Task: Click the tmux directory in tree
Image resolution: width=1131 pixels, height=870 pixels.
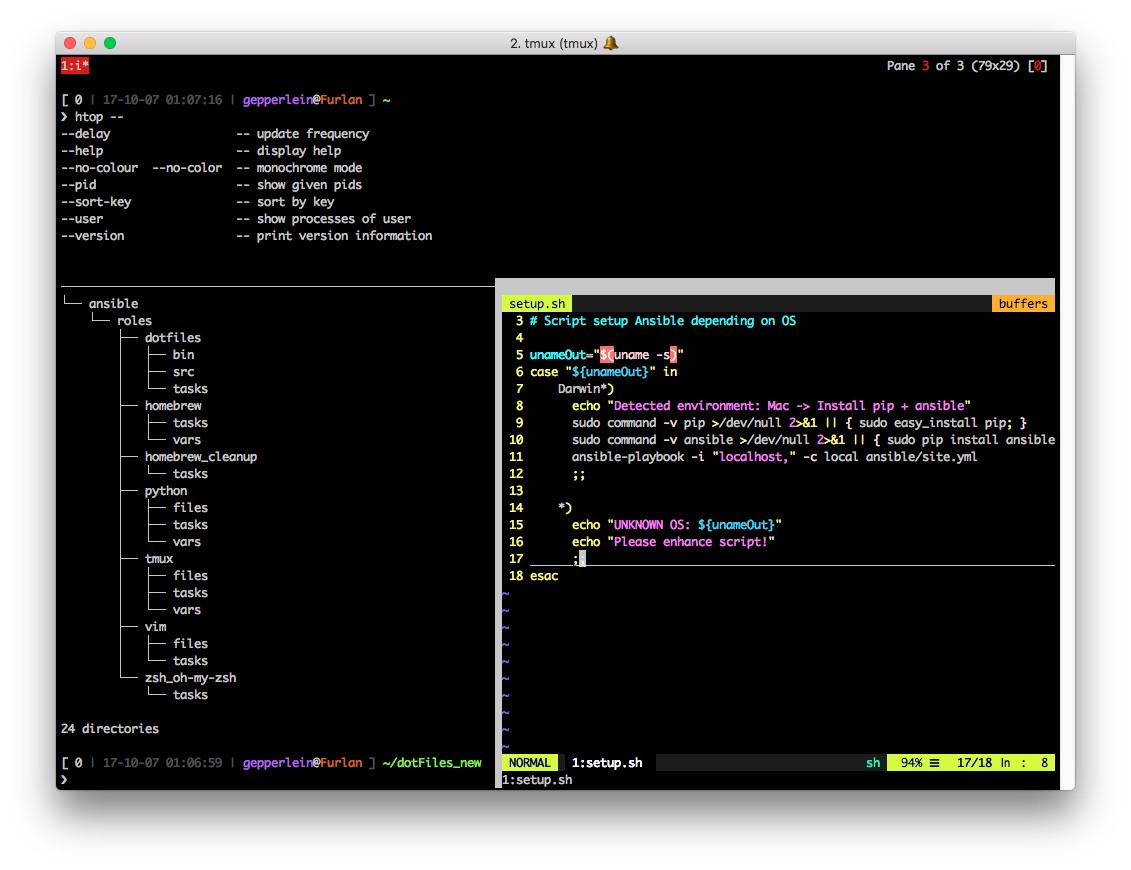Action: pos(159,558)
